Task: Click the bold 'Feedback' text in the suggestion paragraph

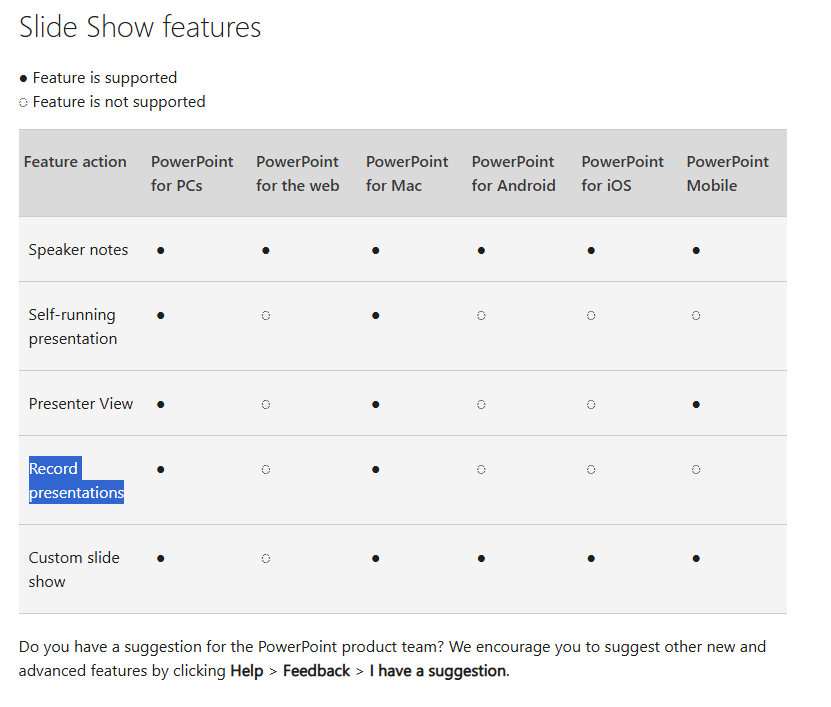Action: (x=316, y=671)
